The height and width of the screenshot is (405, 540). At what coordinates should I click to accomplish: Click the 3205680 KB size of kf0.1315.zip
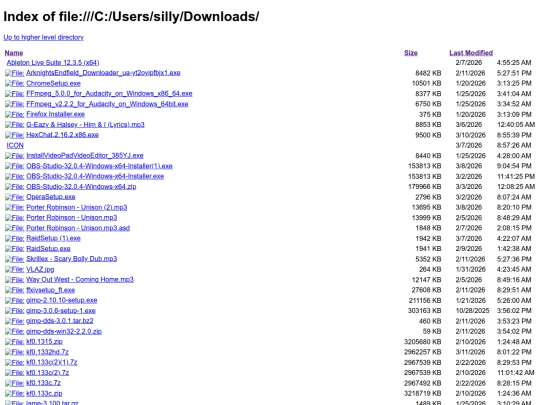(423, 342)
